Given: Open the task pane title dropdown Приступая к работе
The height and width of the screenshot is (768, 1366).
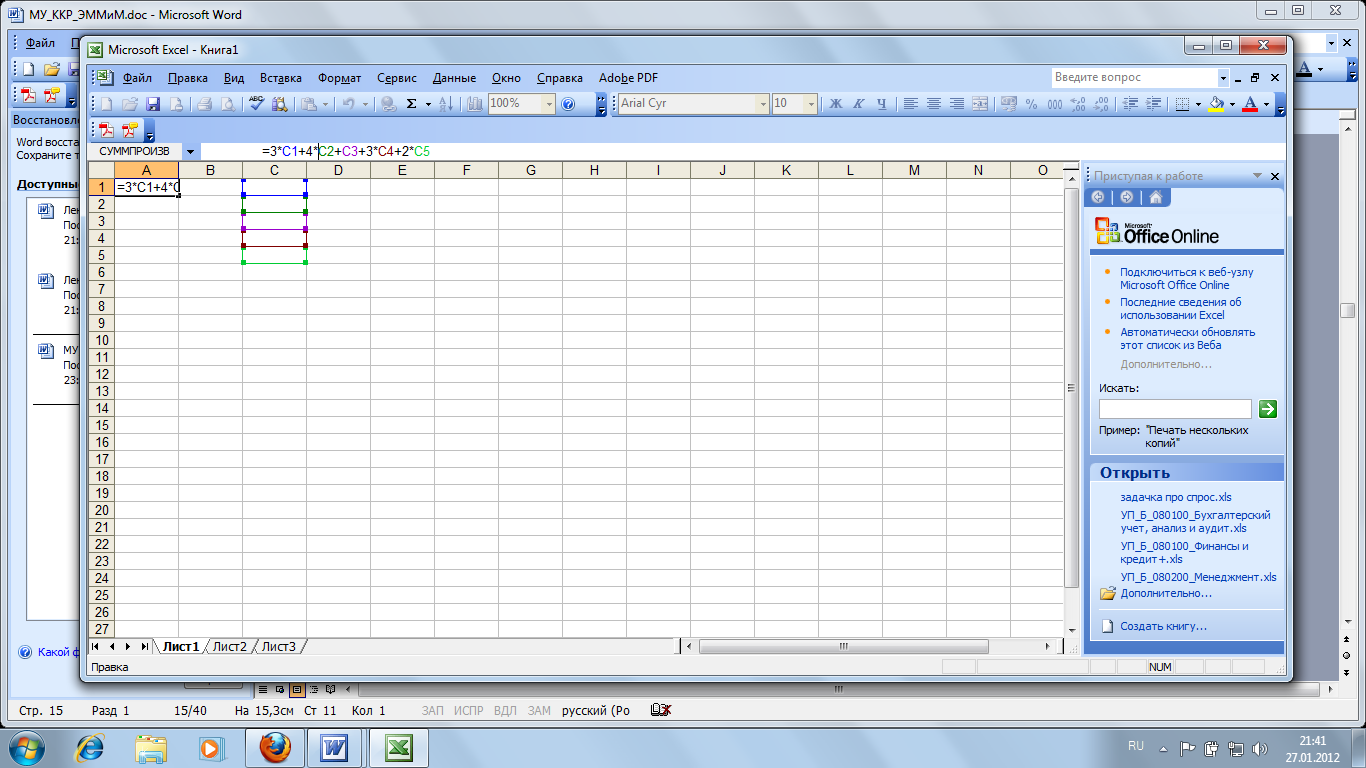Looking at the screenshot, I should click(x=1258, y=176).
